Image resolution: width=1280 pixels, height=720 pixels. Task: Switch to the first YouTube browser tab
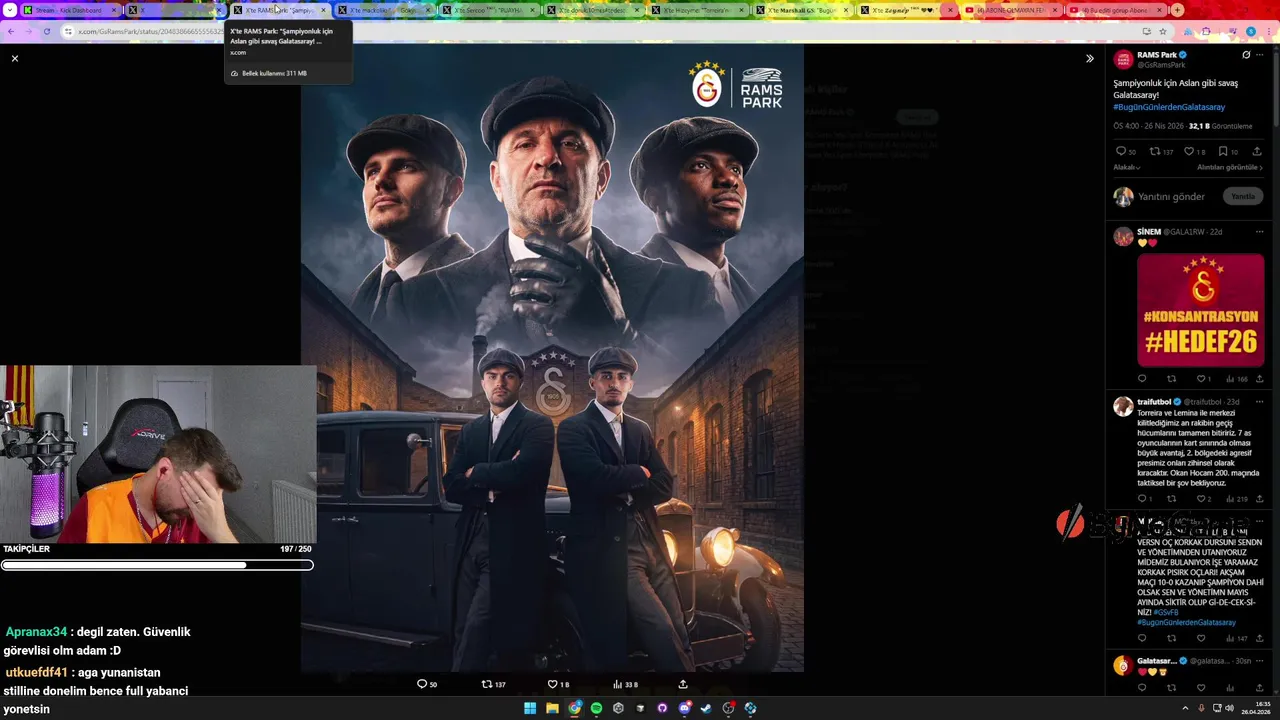click(1010, 10)
